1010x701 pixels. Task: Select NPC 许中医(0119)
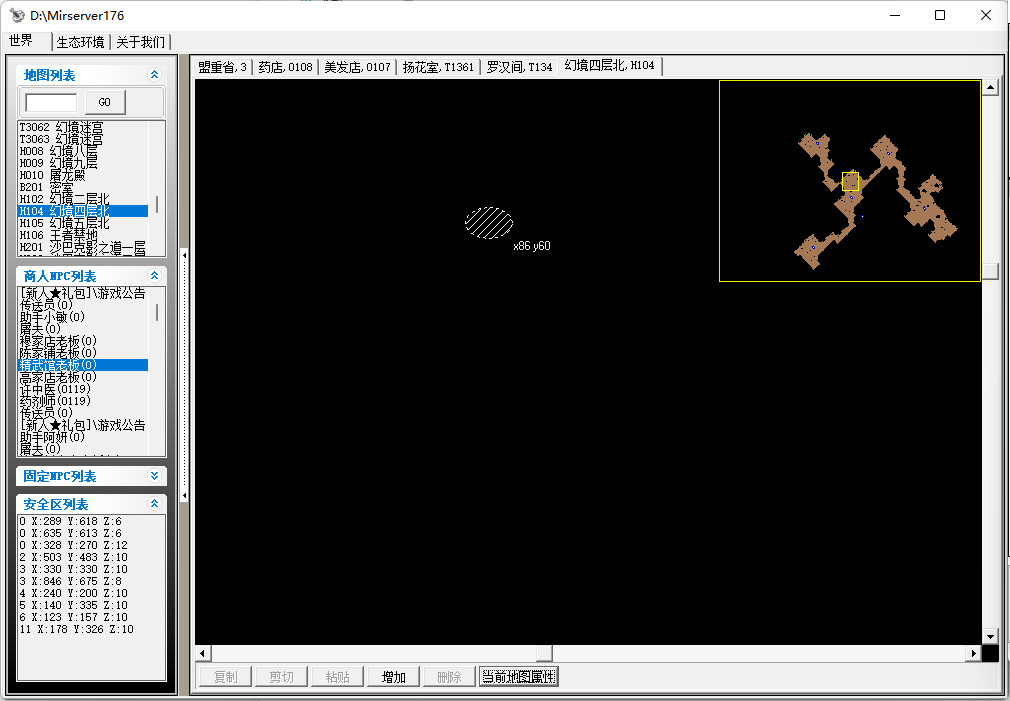click(x=82, y=389)
